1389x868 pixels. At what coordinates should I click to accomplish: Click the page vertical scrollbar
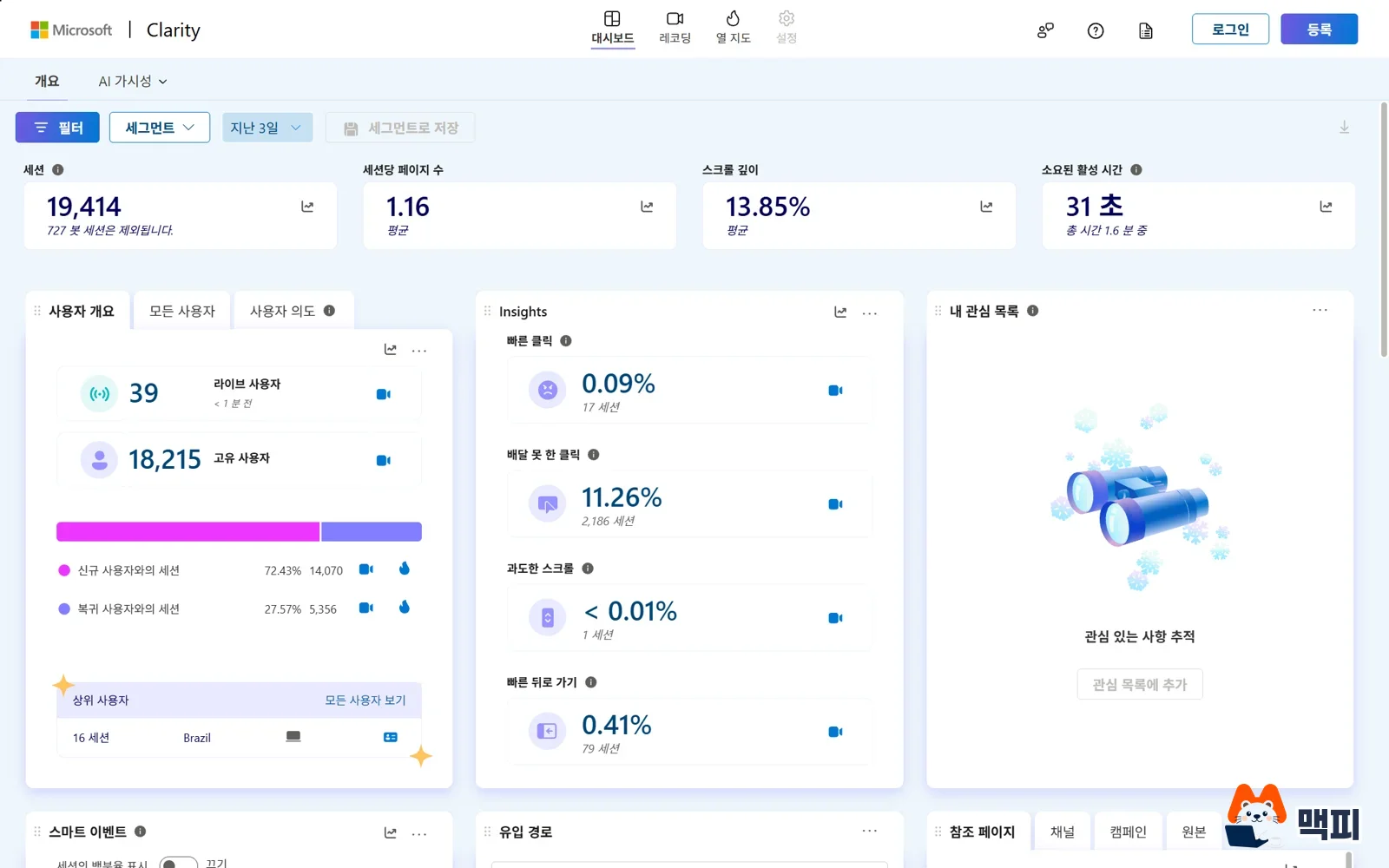point(1384,230)
